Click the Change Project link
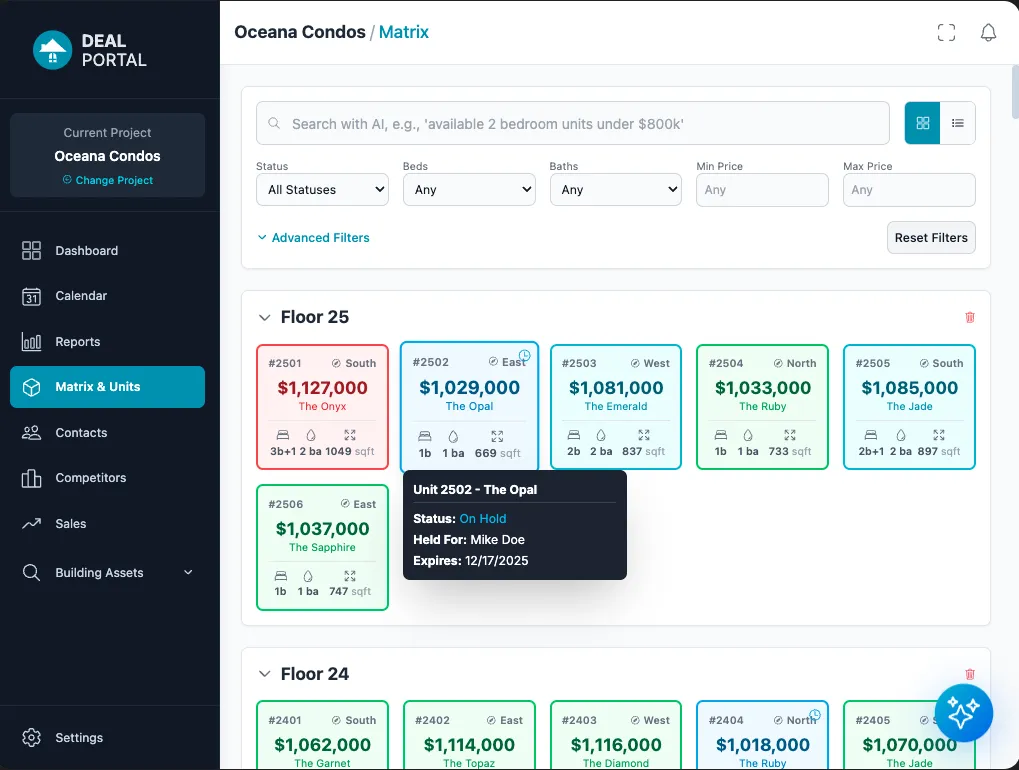 (x=108, y=180)
